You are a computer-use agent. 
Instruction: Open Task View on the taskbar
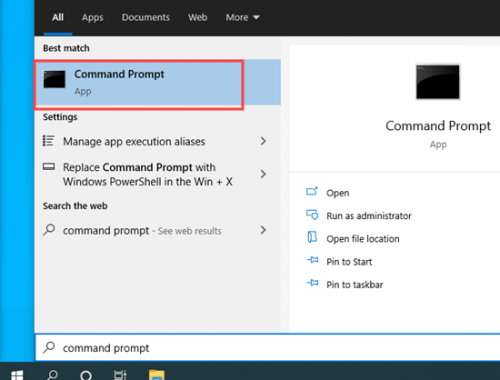pyautogui.click(x=120, y=375)
